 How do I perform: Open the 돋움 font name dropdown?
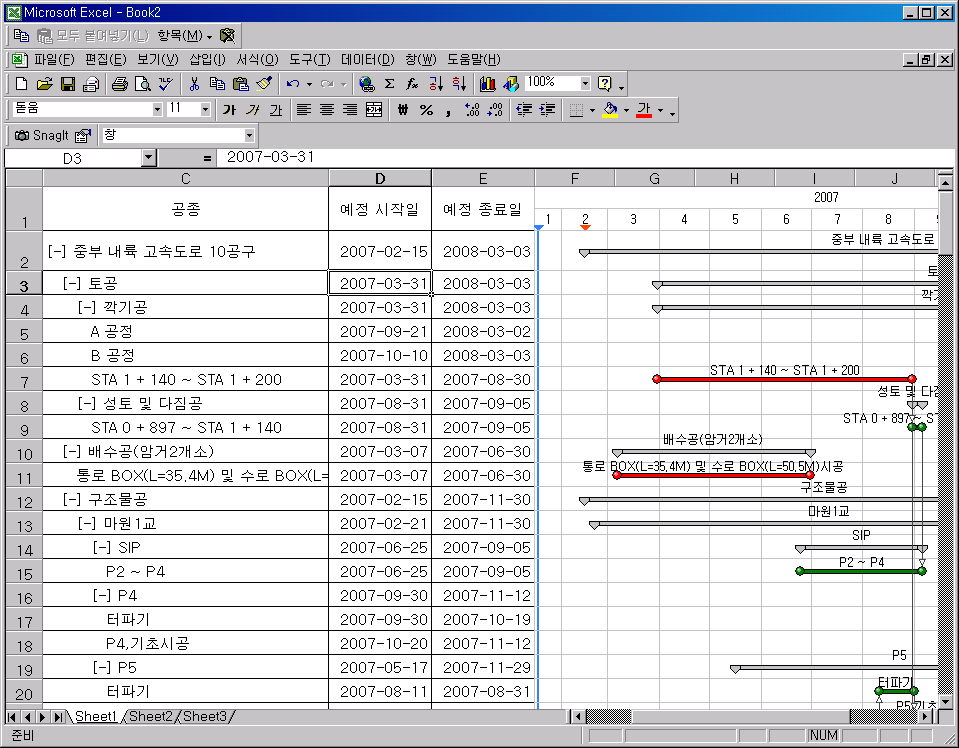(157, 109)
